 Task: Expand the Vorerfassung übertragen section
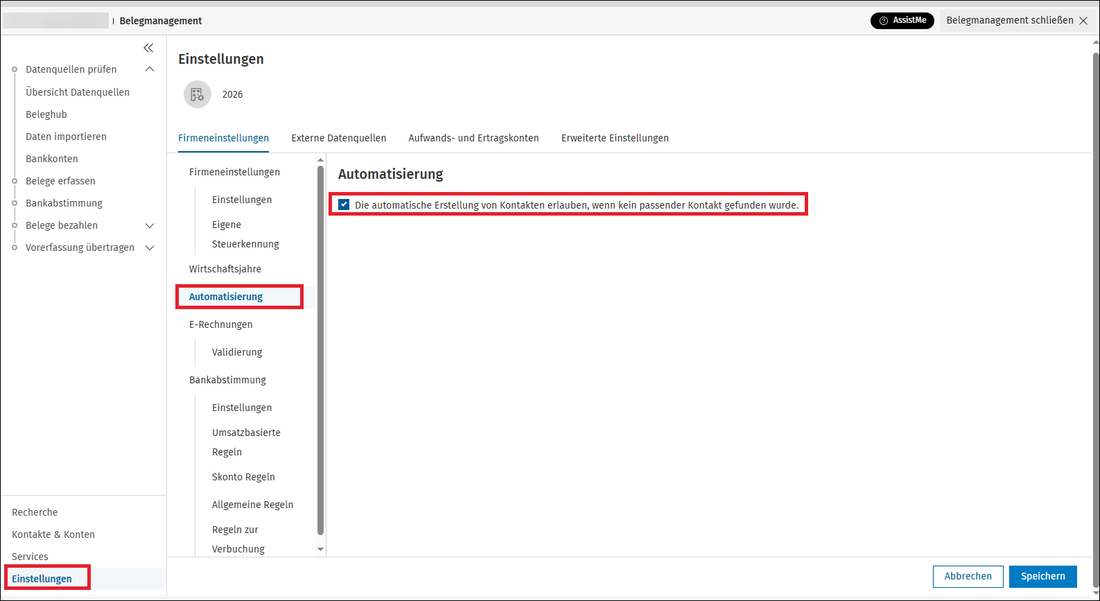(149, 248)
